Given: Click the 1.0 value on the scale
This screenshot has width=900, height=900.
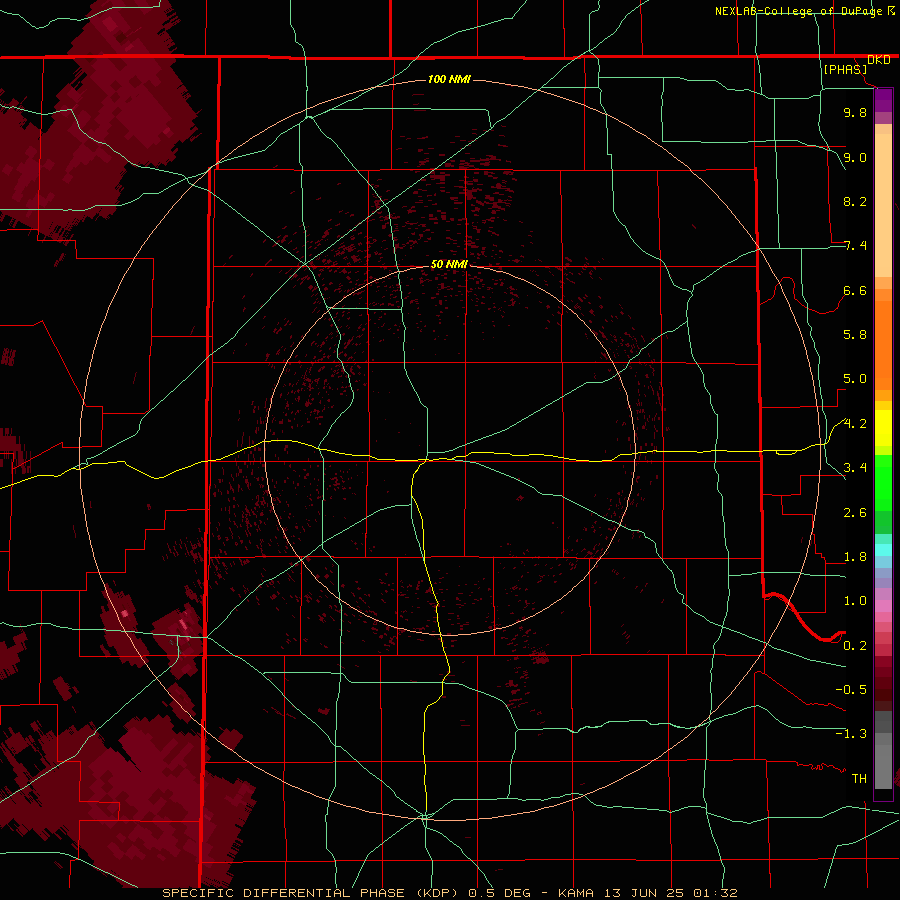Looking at the screenshot, I should pyautogui.click(x=855, y=601).
